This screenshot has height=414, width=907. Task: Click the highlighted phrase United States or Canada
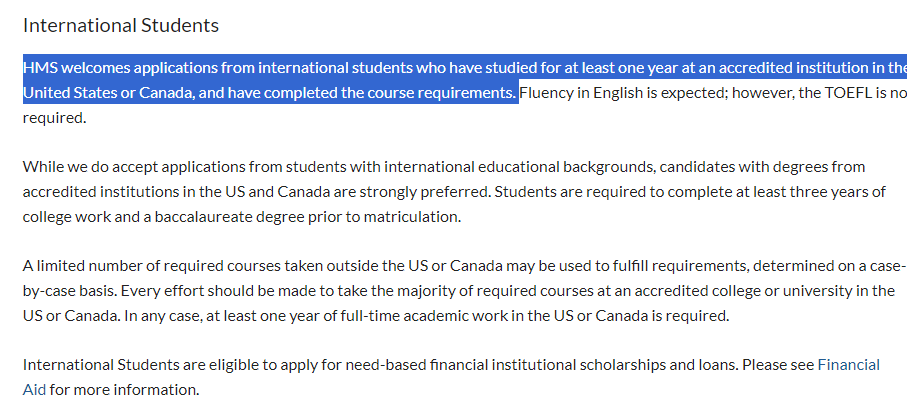click(x=106, y=93)
